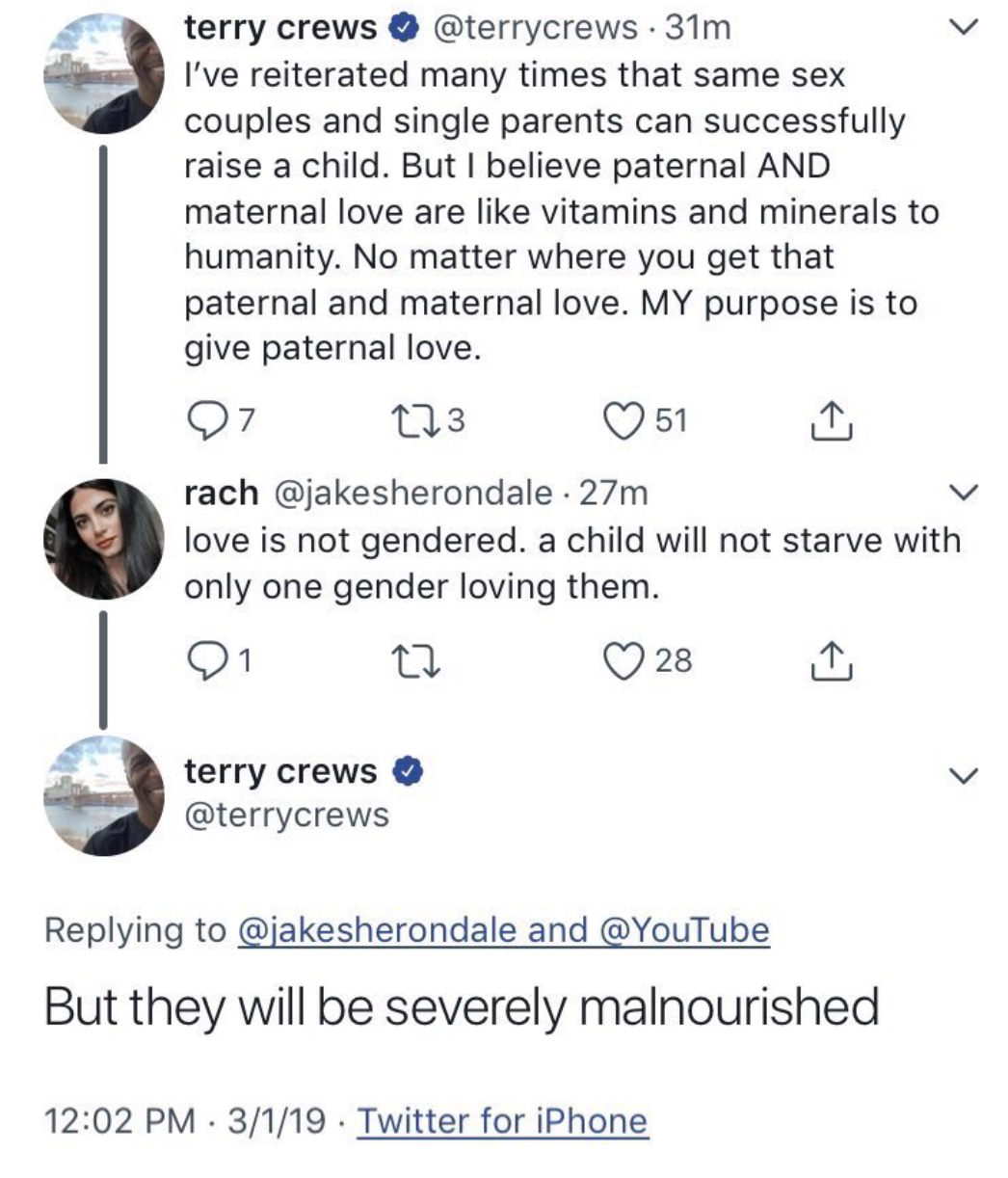Share rach's tweet
Image resolution: width=1008 pixels, height=1178 pixels.
(828, 660)
